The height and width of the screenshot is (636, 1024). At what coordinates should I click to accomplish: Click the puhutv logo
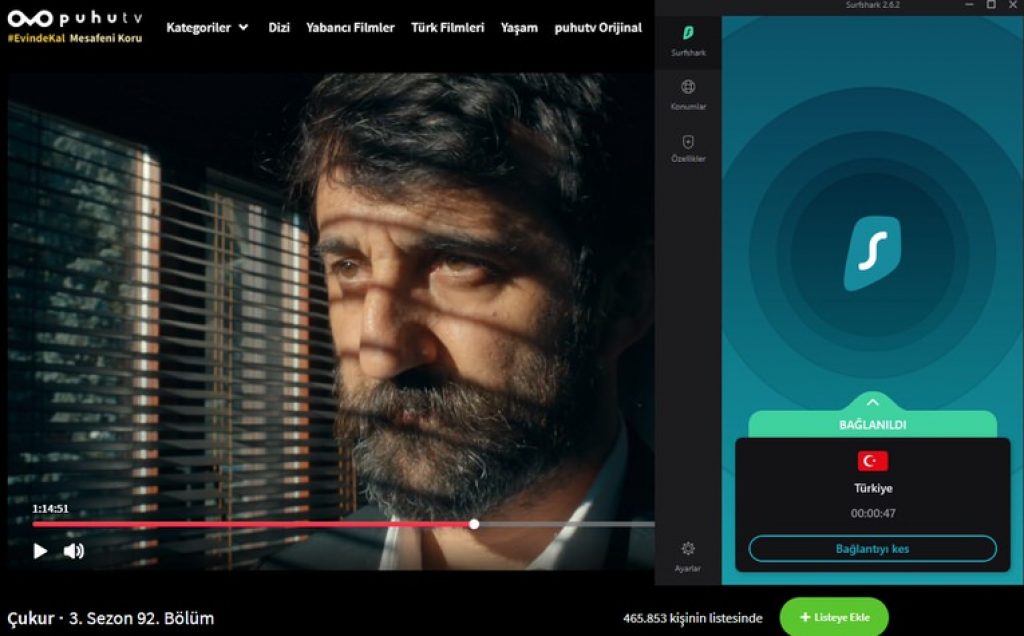74,18
